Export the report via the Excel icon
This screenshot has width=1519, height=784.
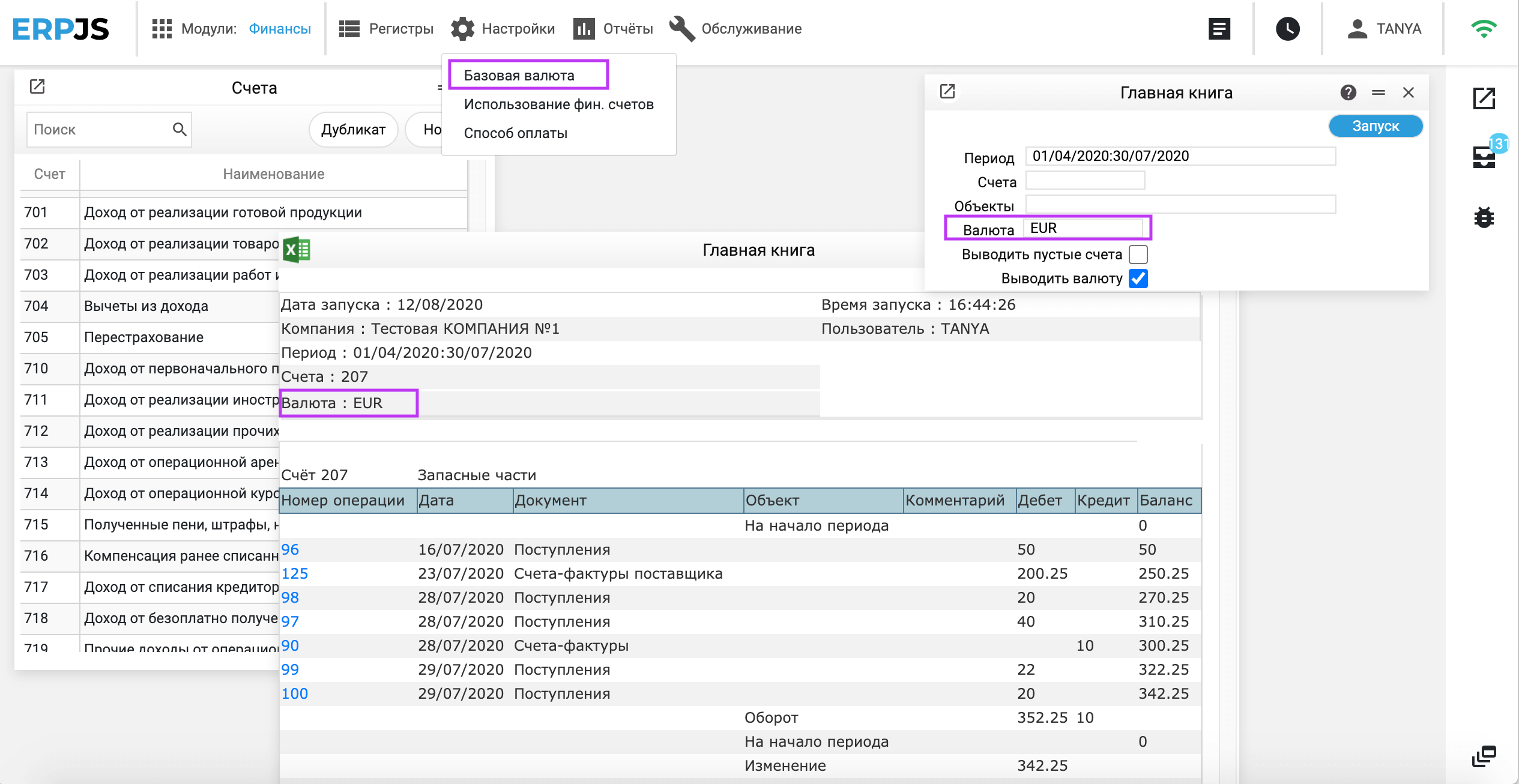point(297,250)
